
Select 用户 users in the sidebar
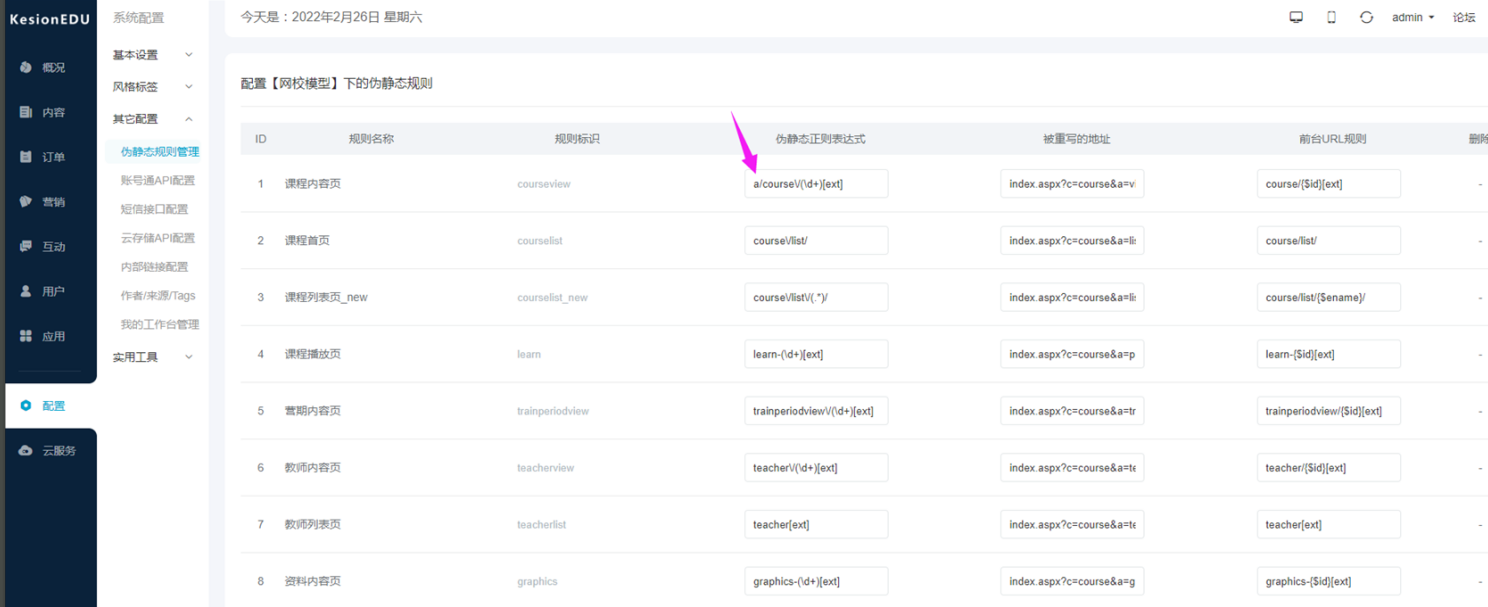tap(43, 291)
